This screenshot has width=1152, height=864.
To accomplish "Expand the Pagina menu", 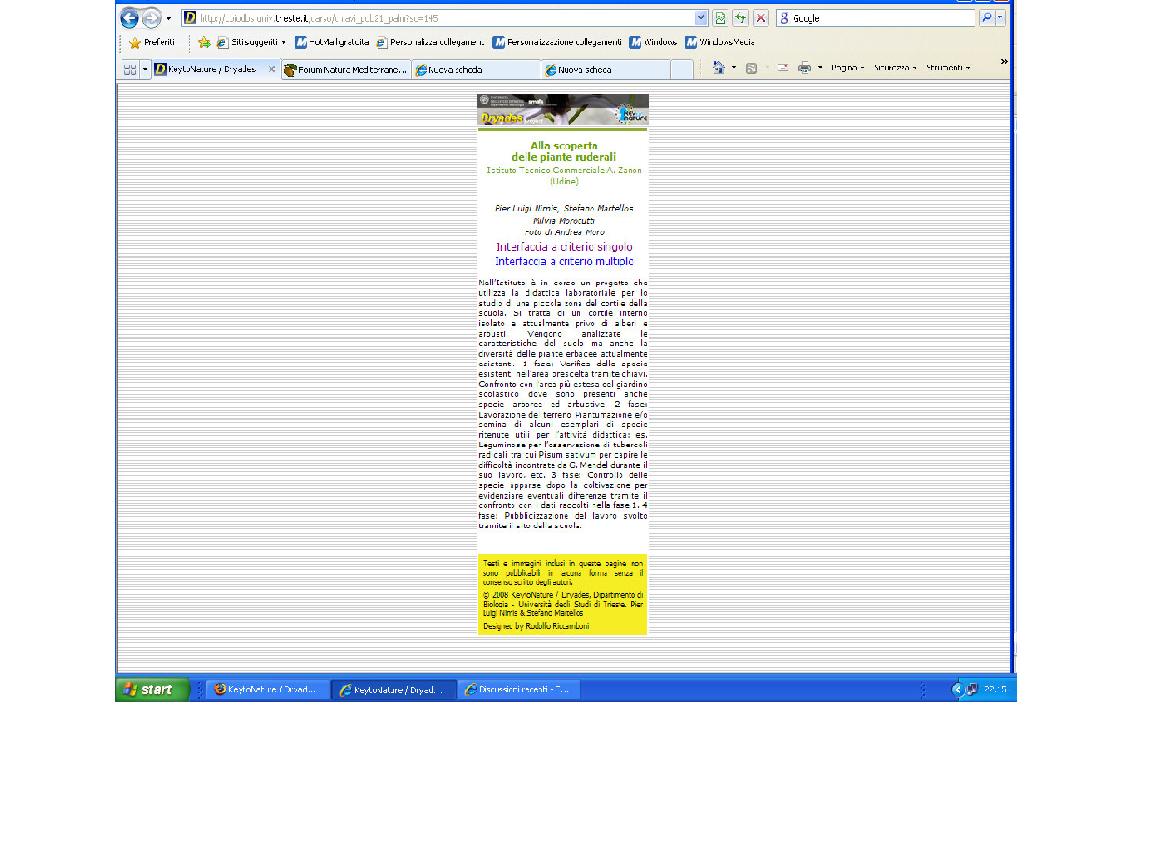I will click(x=846, y=68).
